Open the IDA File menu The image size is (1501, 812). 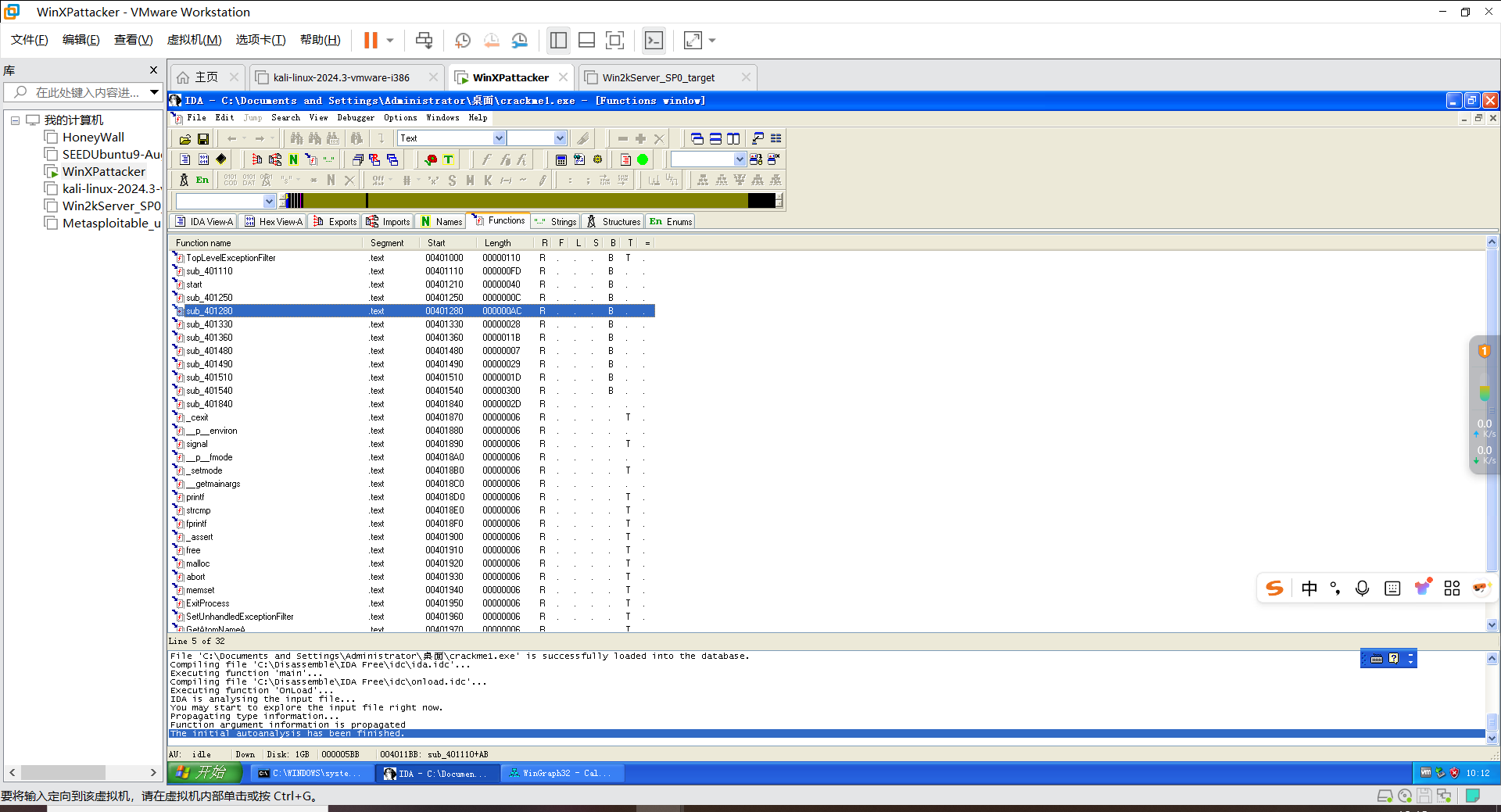(196, 118)
